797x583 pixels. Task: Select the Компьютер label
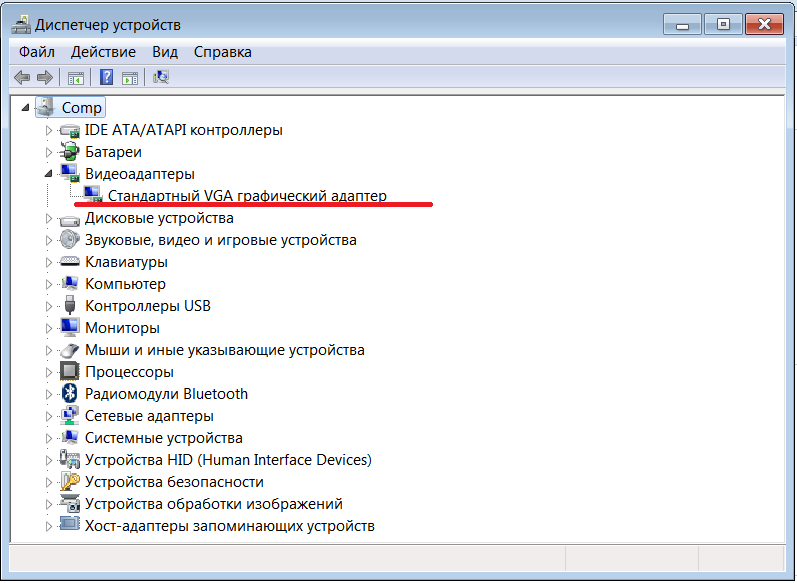coord(125,284)
